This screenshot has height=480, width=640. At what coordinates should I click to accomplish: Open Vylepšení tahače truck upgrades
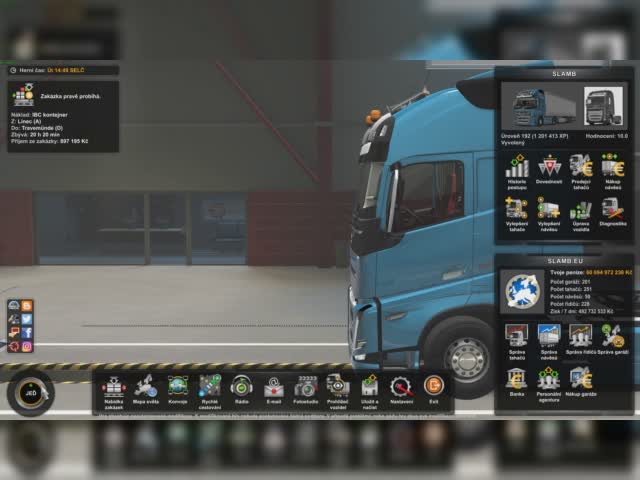pyautogui.click(x=517, y=214)
